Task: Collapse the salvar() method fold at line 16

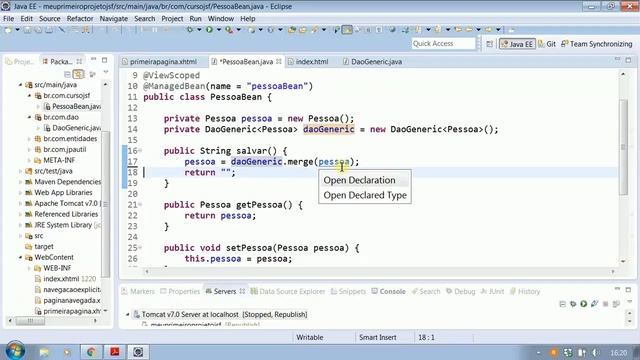Action: [x=140, y=151]
